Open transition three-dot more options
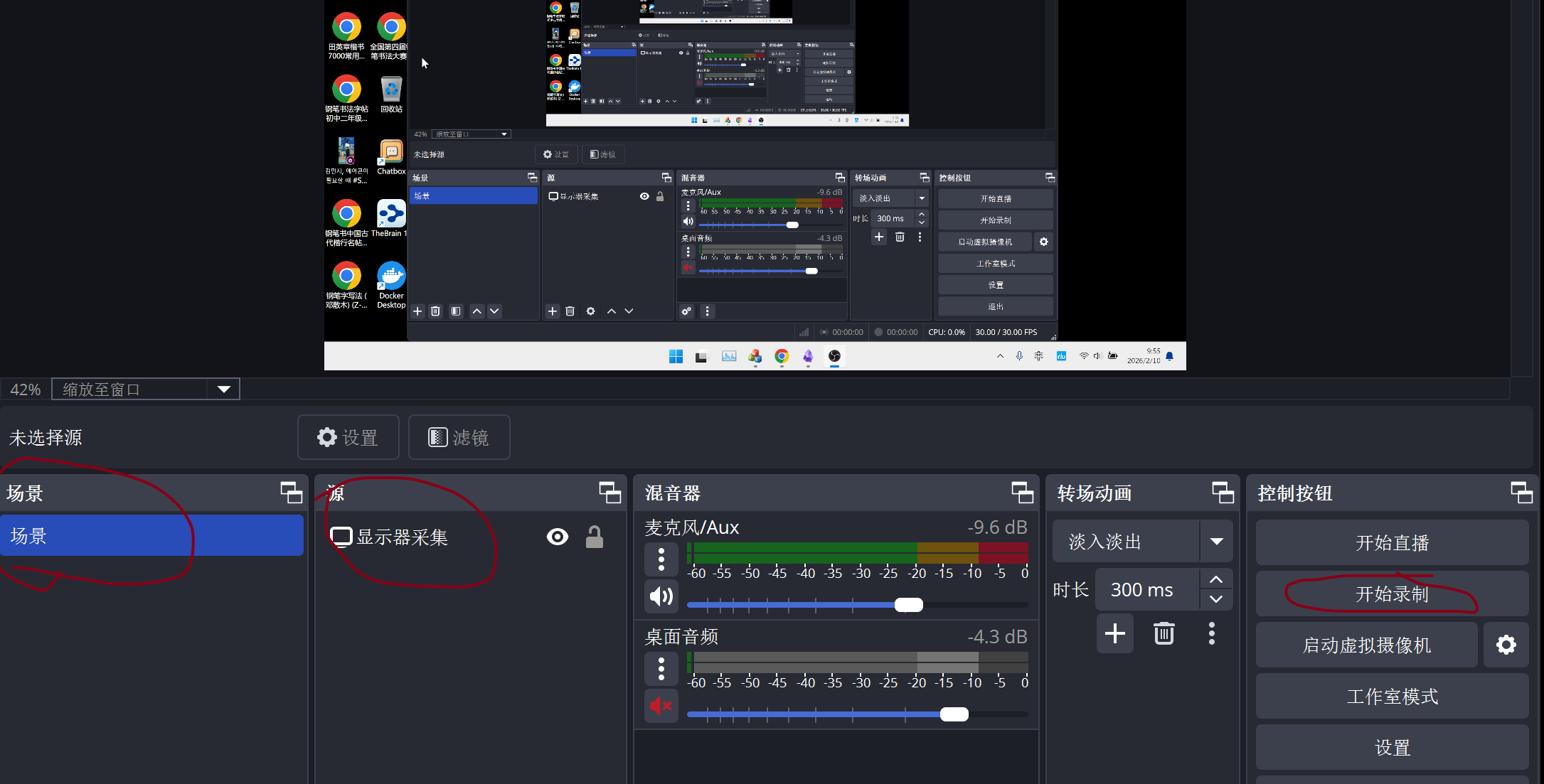This screenshot has height=784, width=1544. [1212, 633]
